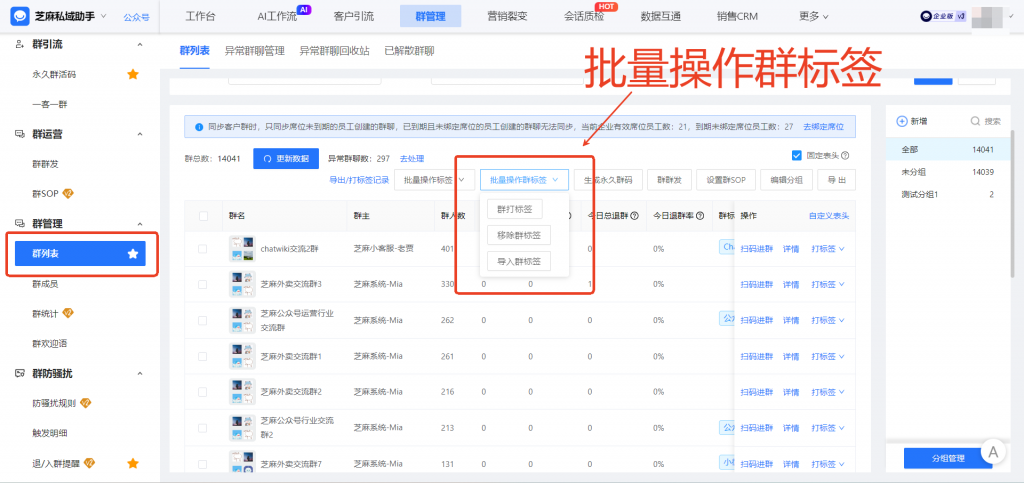
Task: Click the group avatar of chatwiki交流2群
Action: pyautogui.click(x=242, y=249)
